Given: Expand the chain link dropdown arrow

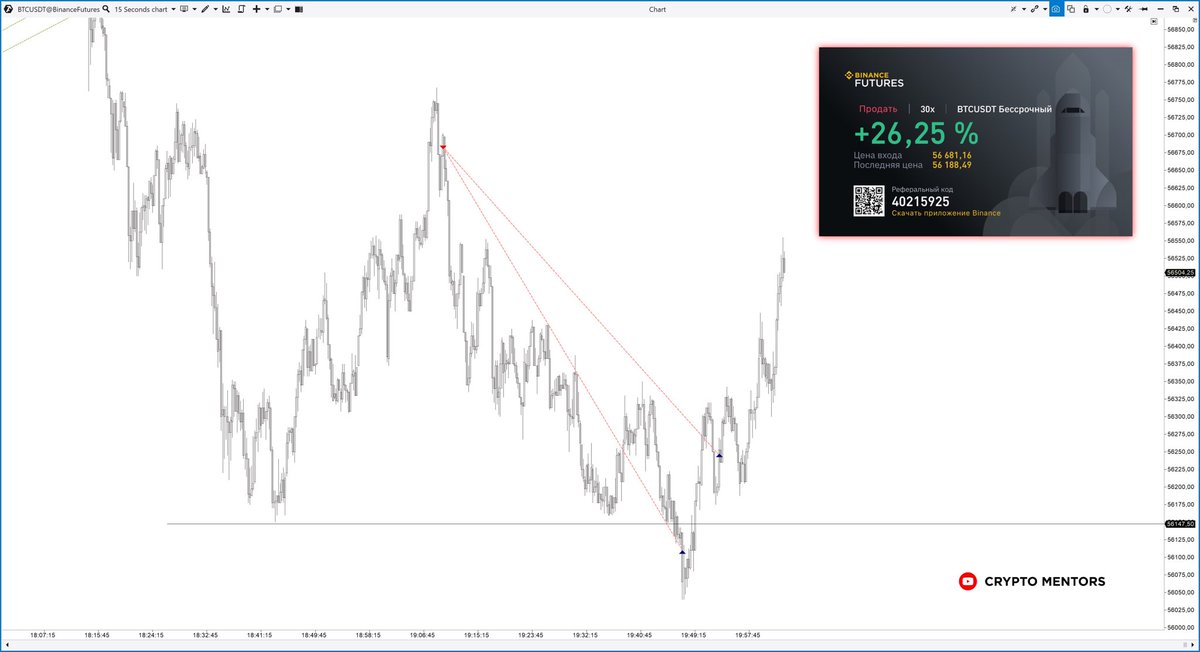Looking at the screenshot, I should 1045,9.
